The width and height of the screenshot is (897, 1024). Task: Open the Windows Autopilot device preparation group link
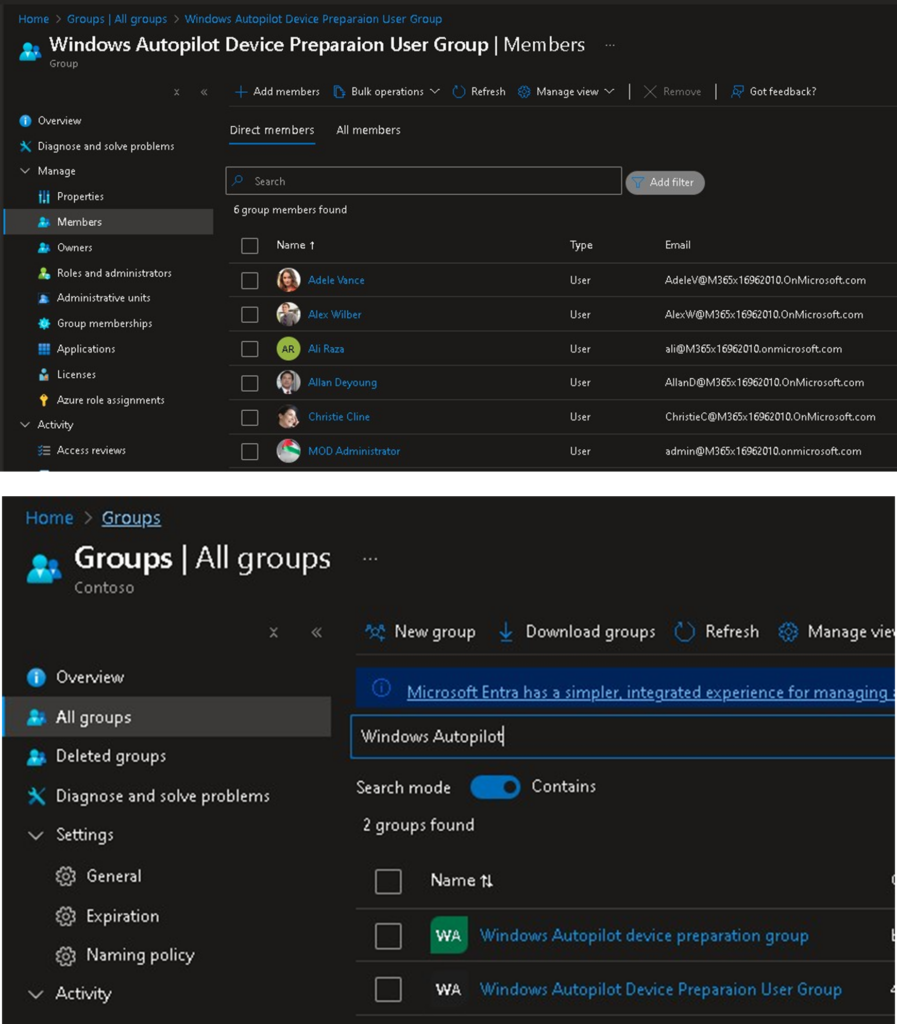pos(644,936)
